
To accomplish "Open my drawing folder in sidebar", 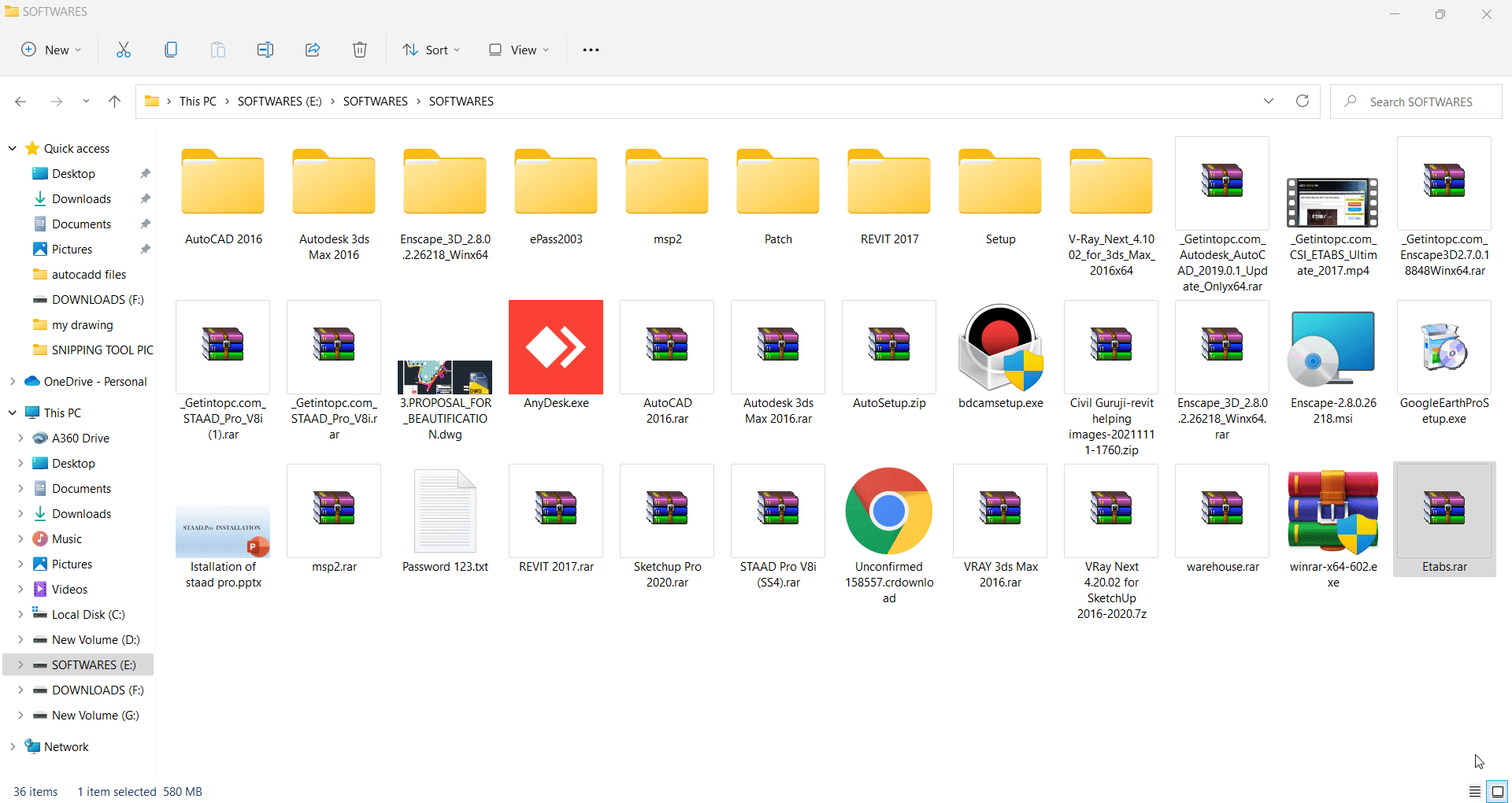I will (82, 324).
